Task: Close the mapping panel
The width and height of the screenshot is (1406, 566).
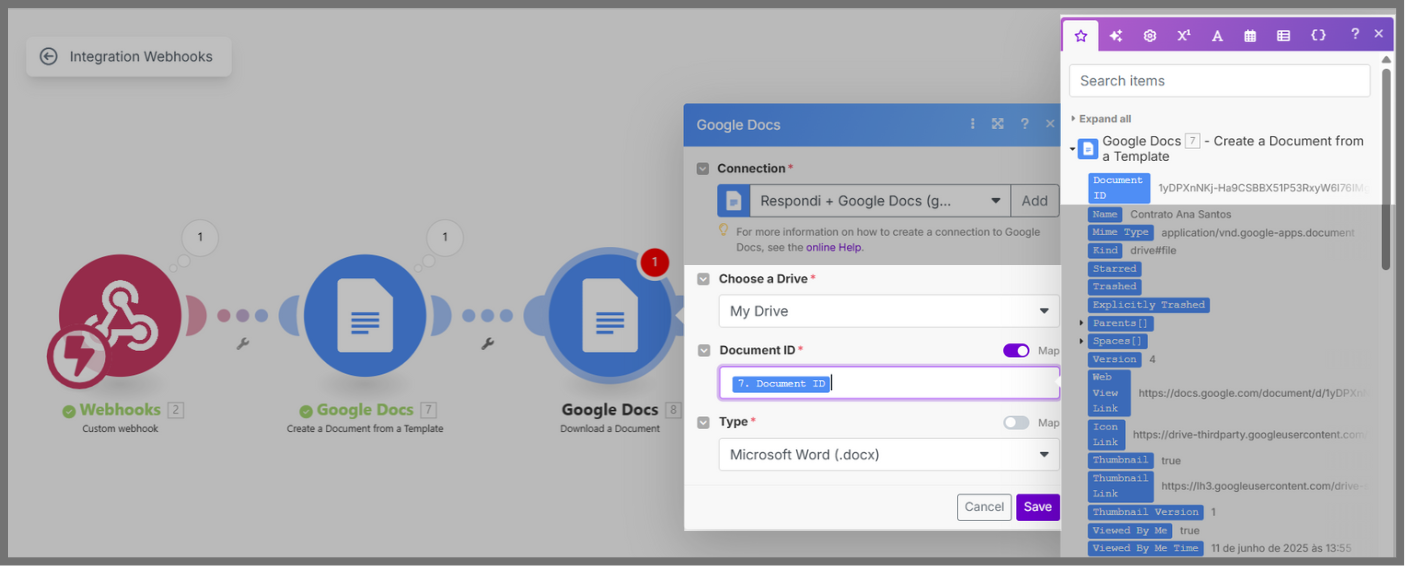Action: point(1379,34)
